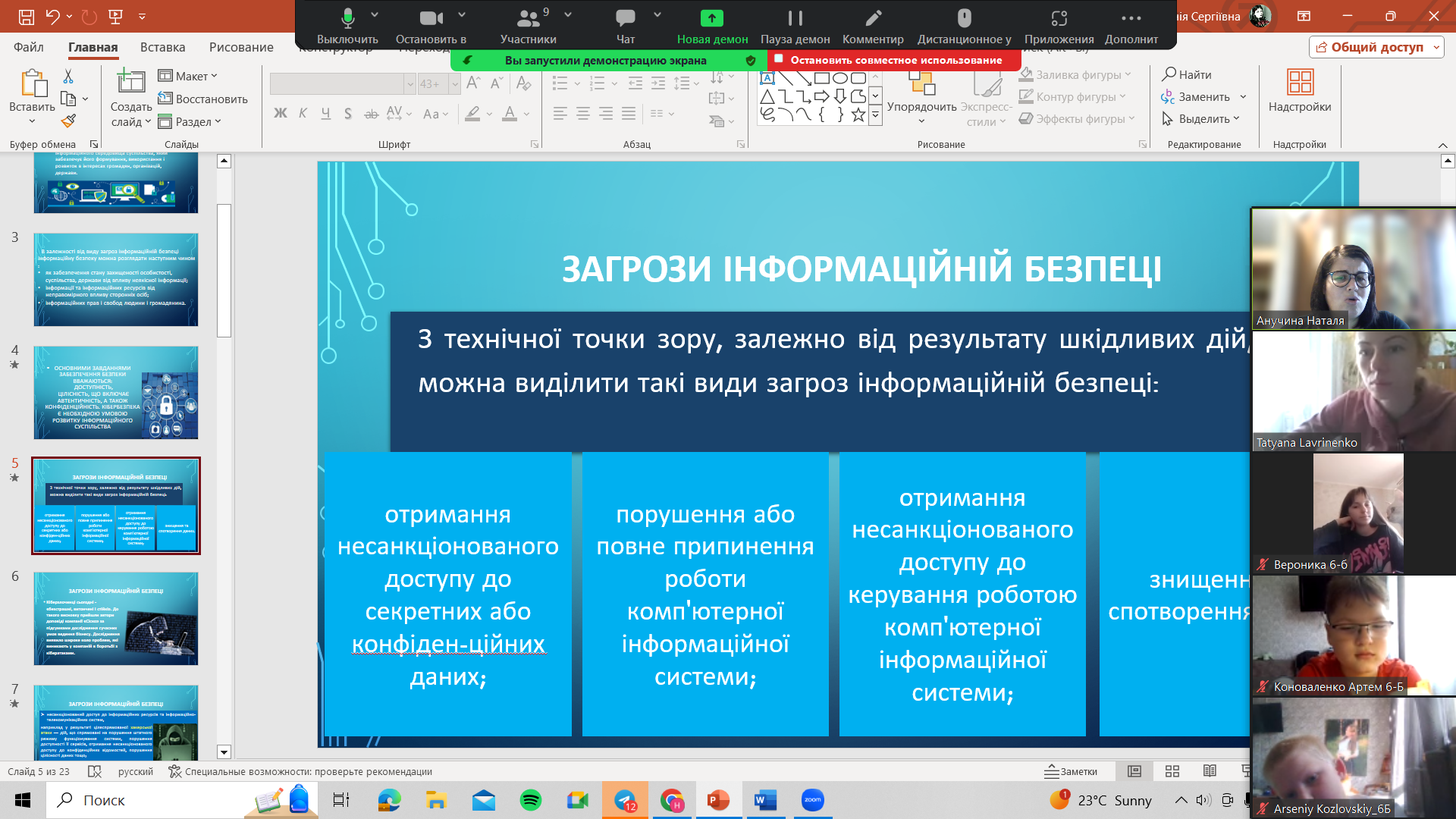Open the font color A swatch

click(510, 114)
